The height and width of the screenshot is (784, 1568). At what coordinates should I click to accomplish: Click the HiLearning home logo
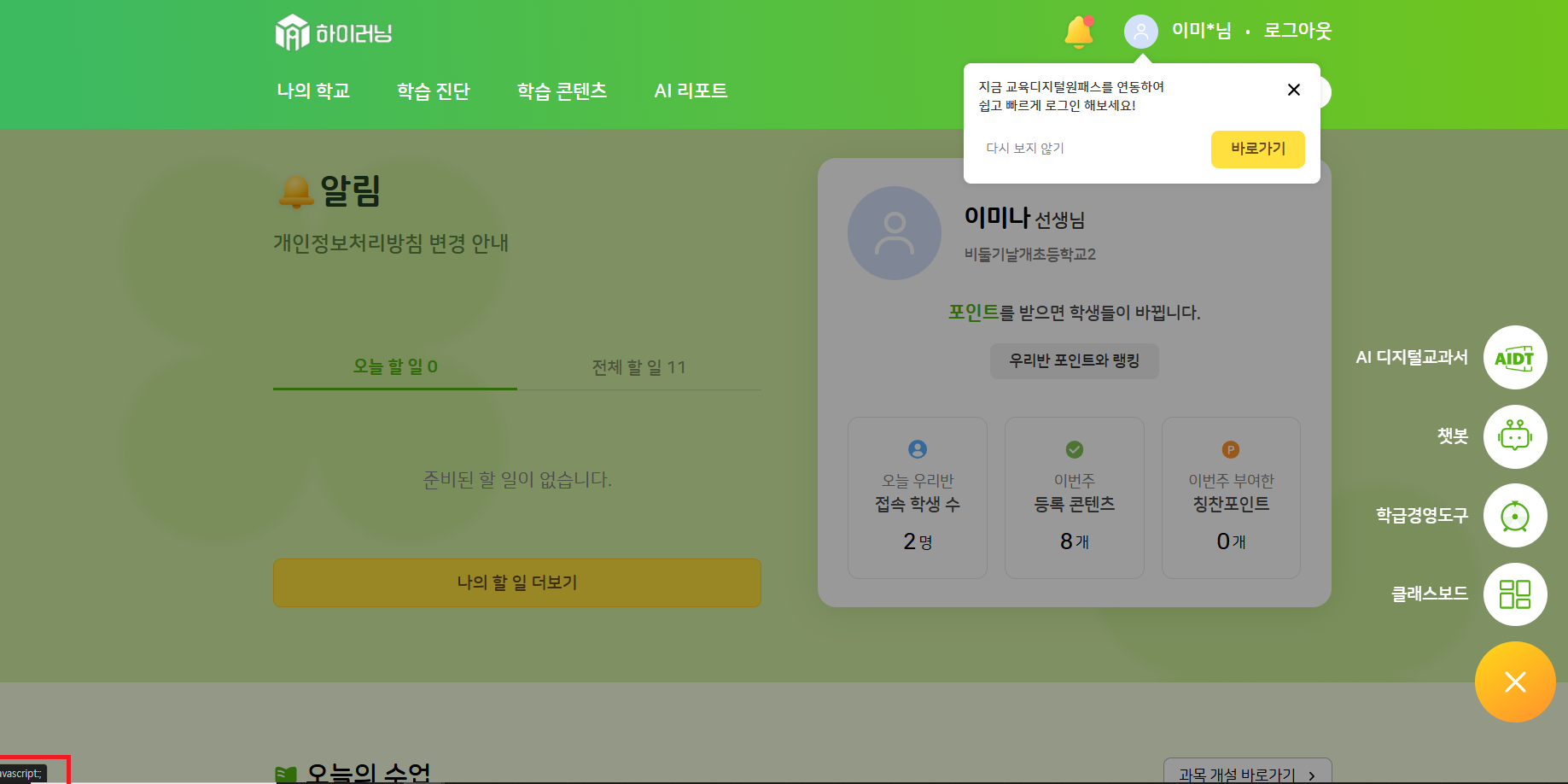coord(334,32)
